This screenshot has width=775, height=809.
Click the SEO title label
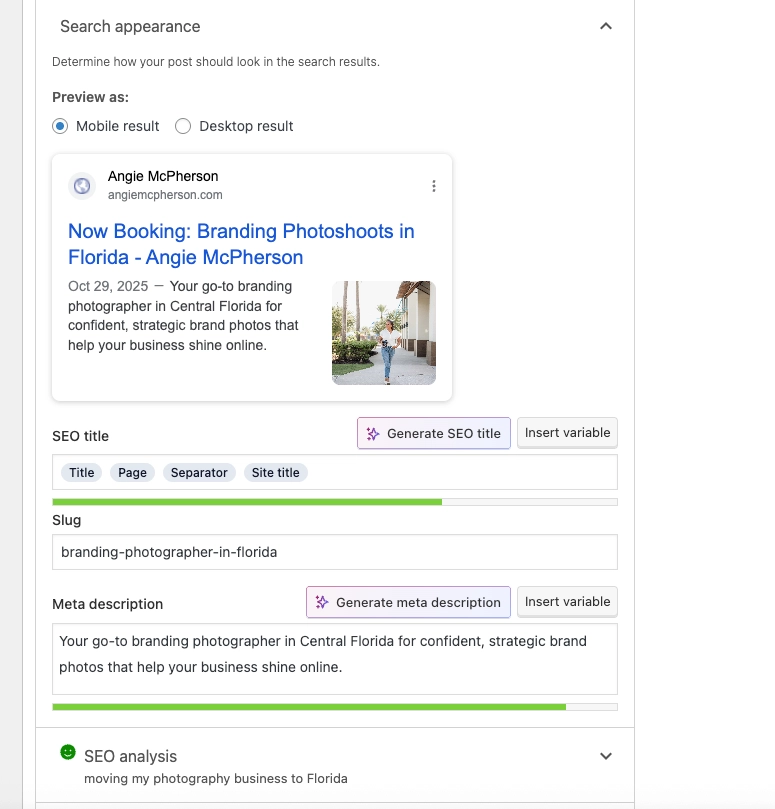pyautogui.click(x=80, y=436)
